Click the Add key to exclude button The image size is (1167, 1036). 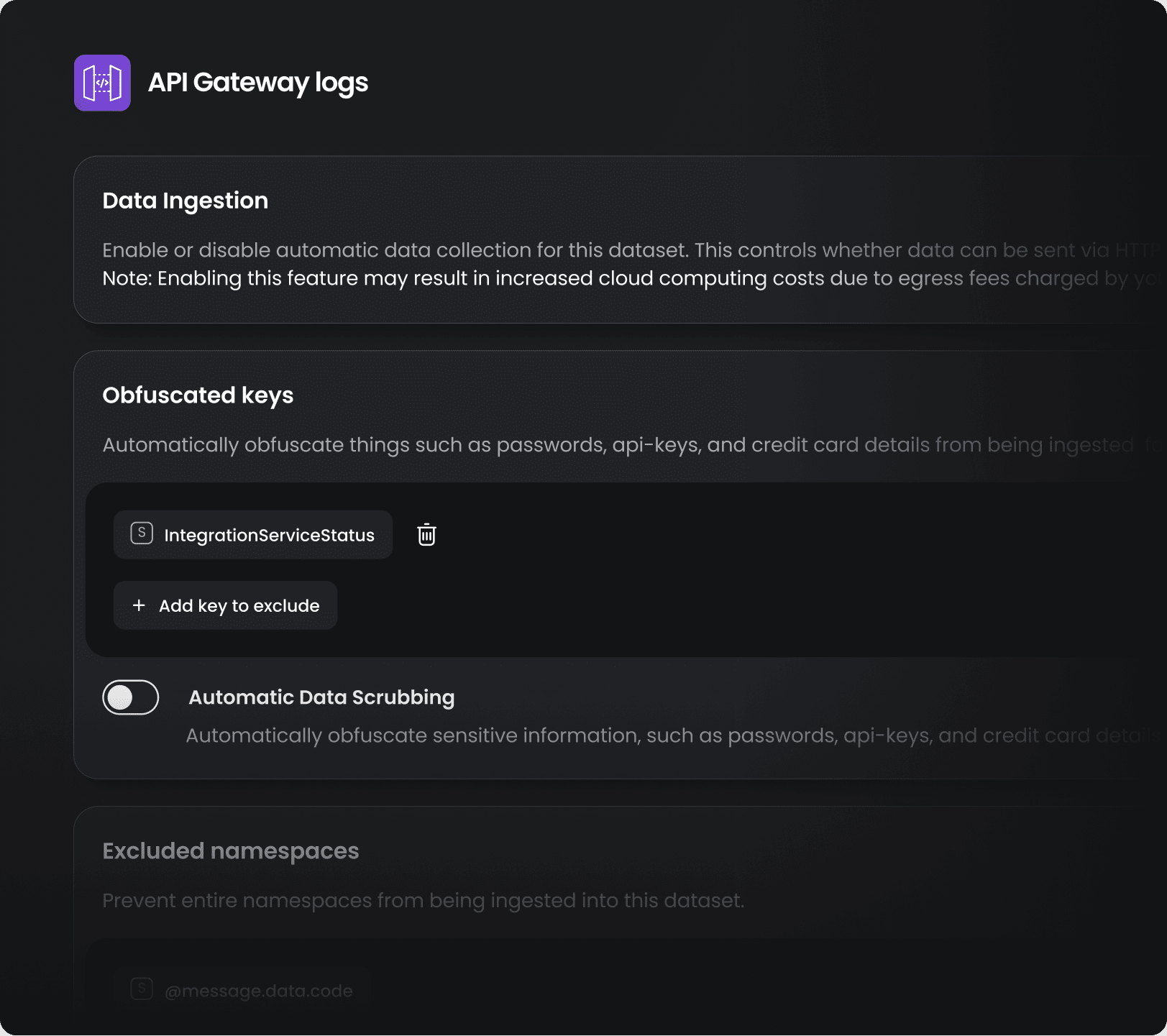point(225,605)
